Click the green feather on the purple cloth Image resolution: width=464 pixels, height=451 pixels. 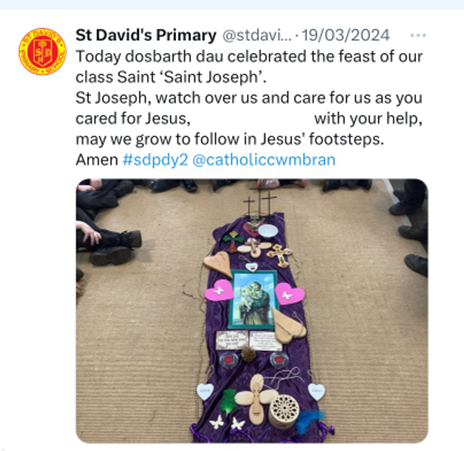click(228, 402)
